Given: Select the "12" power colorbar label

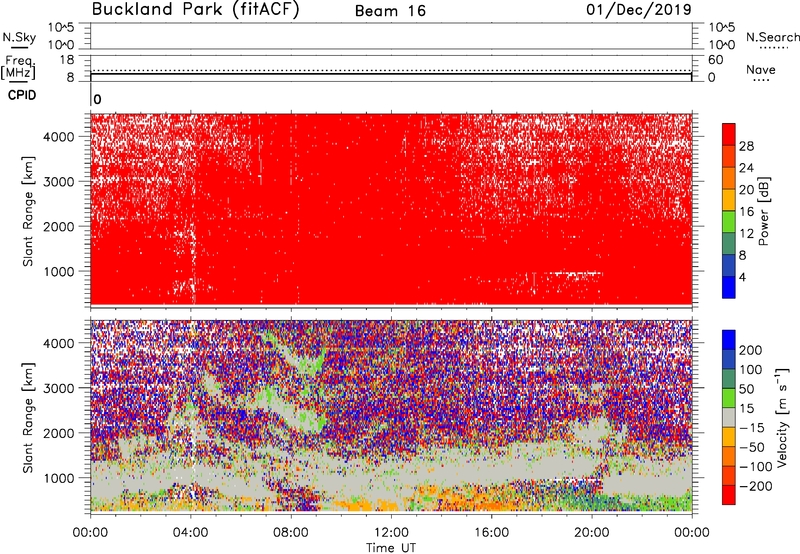Looking at the screenshot, I should click(x=746, y=234).
